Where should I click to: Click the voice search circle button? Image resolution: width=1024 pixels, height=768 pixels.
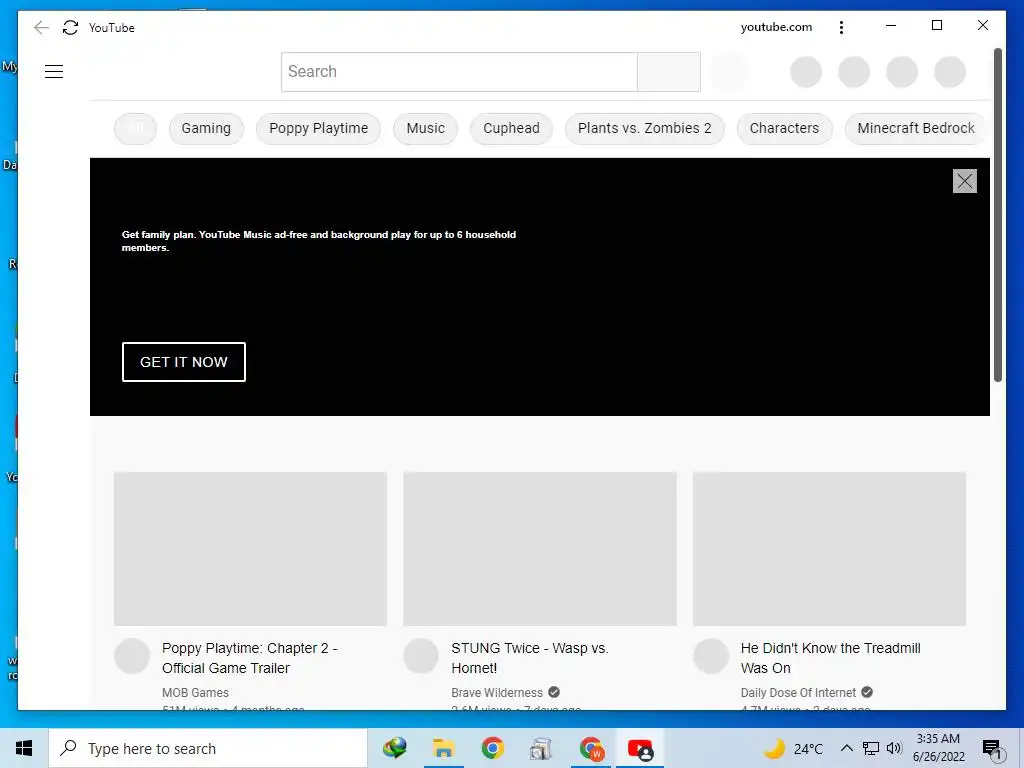click(729, 72)
